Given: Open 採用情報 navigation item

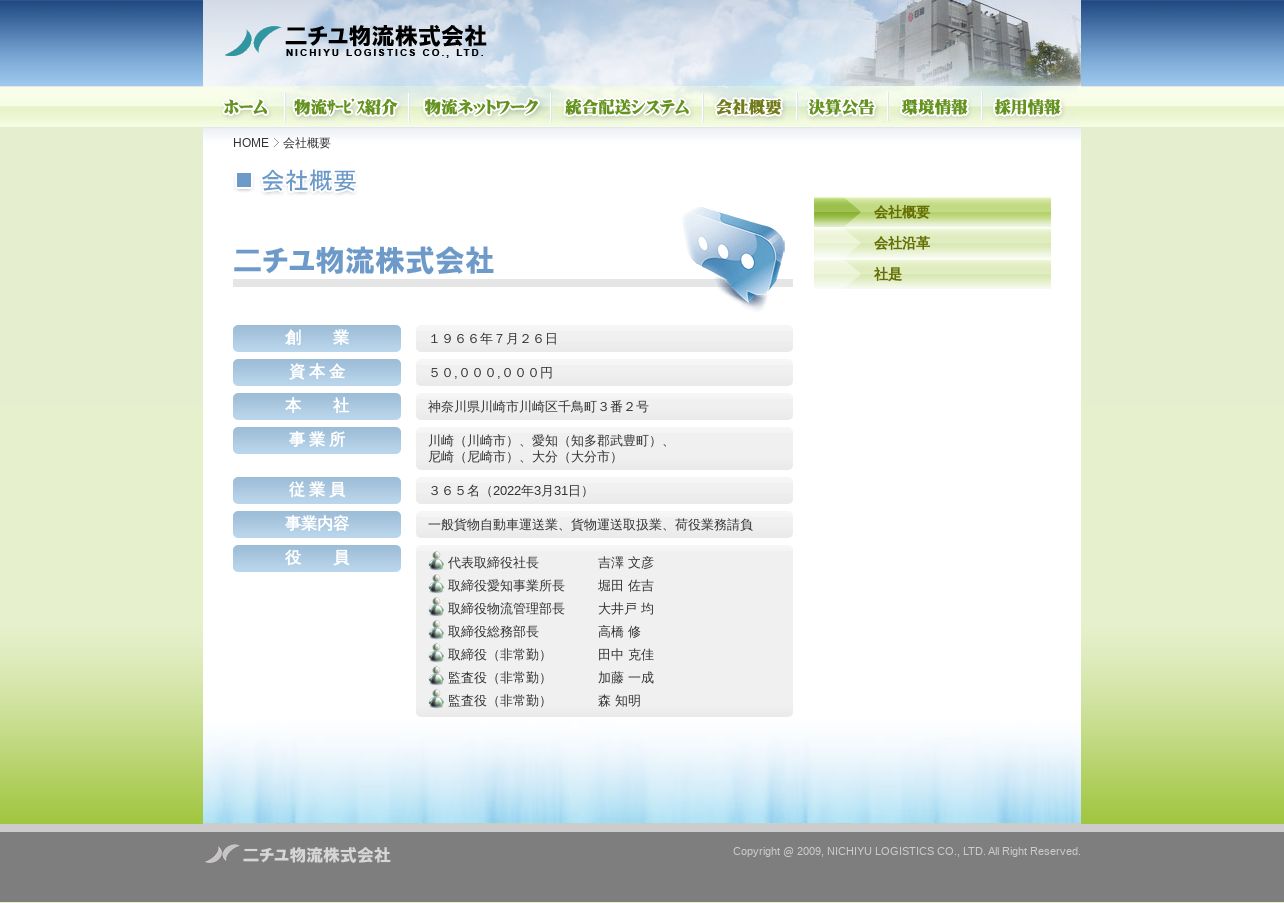Looking at the screenshot, I should (x=1027, y=107).
